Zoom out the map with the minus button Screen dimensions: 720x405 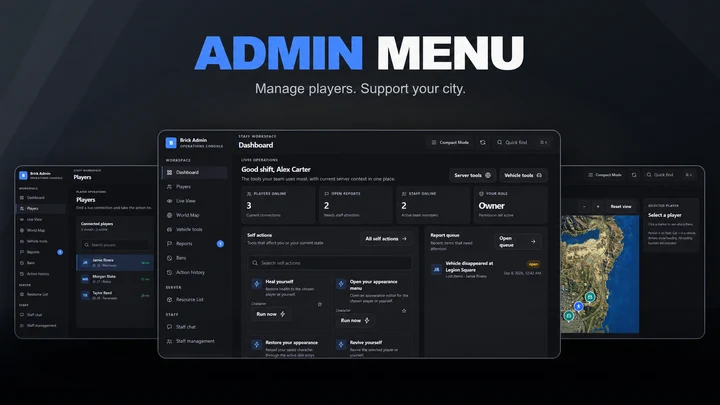point(584,207)
